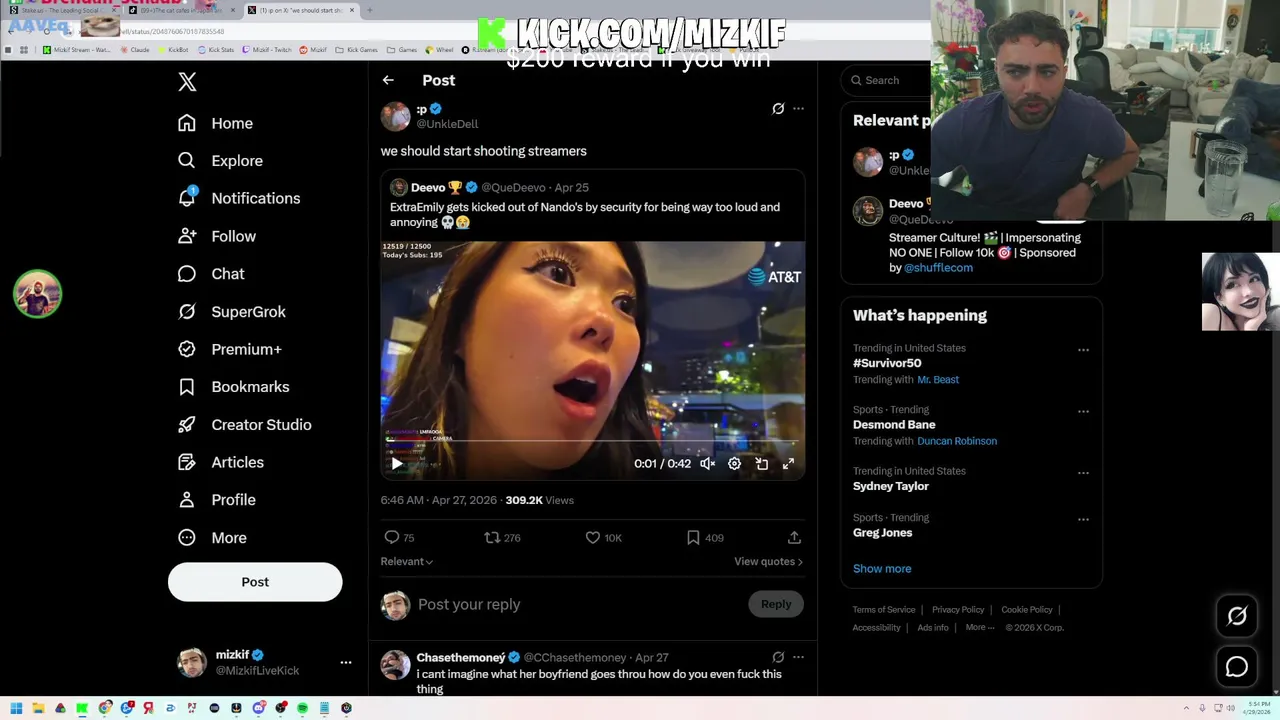This screenshot has height=720, width=1280.
Task: Open the @UnkleDell profile handle
Action: 447,124
